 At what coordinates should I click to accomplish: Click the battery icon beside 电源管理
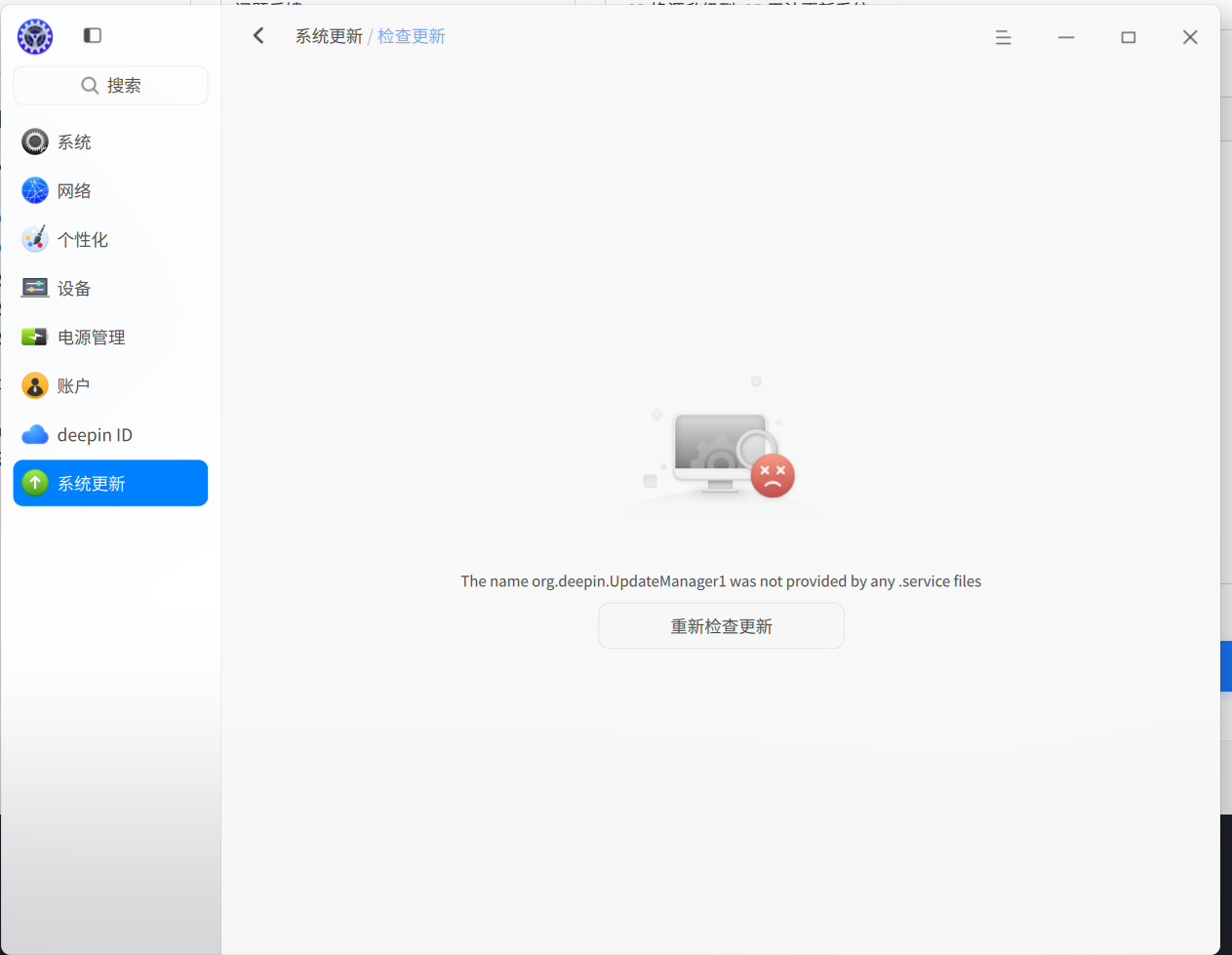35,337
